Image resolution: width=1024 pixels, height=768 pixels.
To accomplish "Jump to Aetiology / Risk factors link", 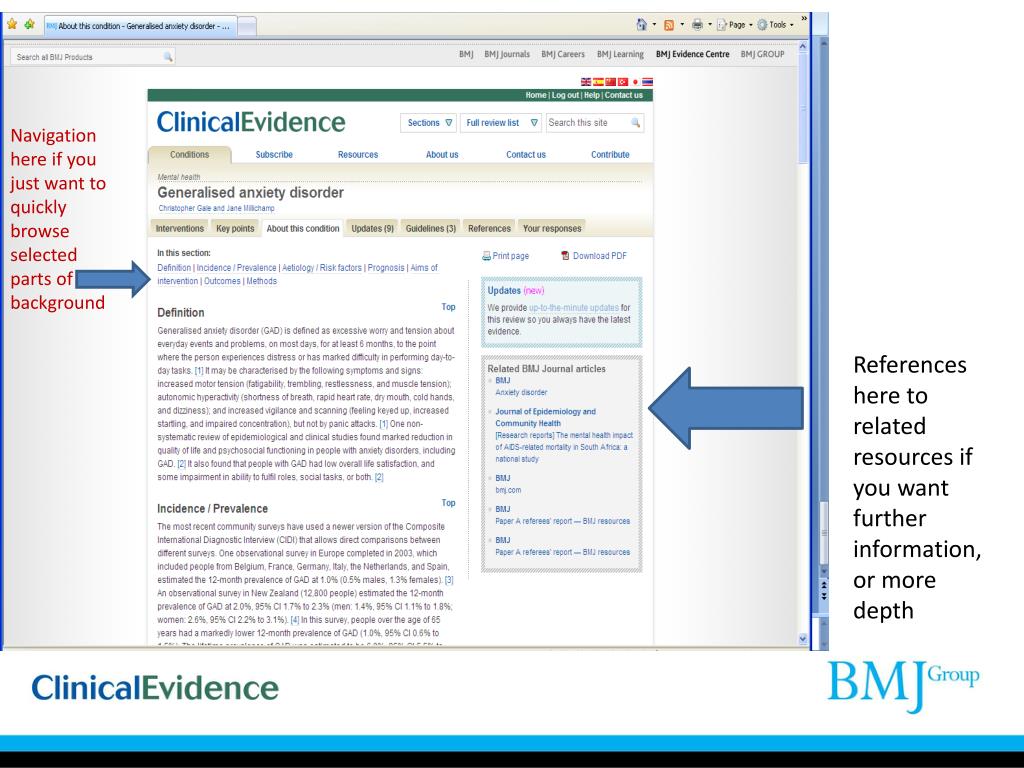I will pos(322,268).
